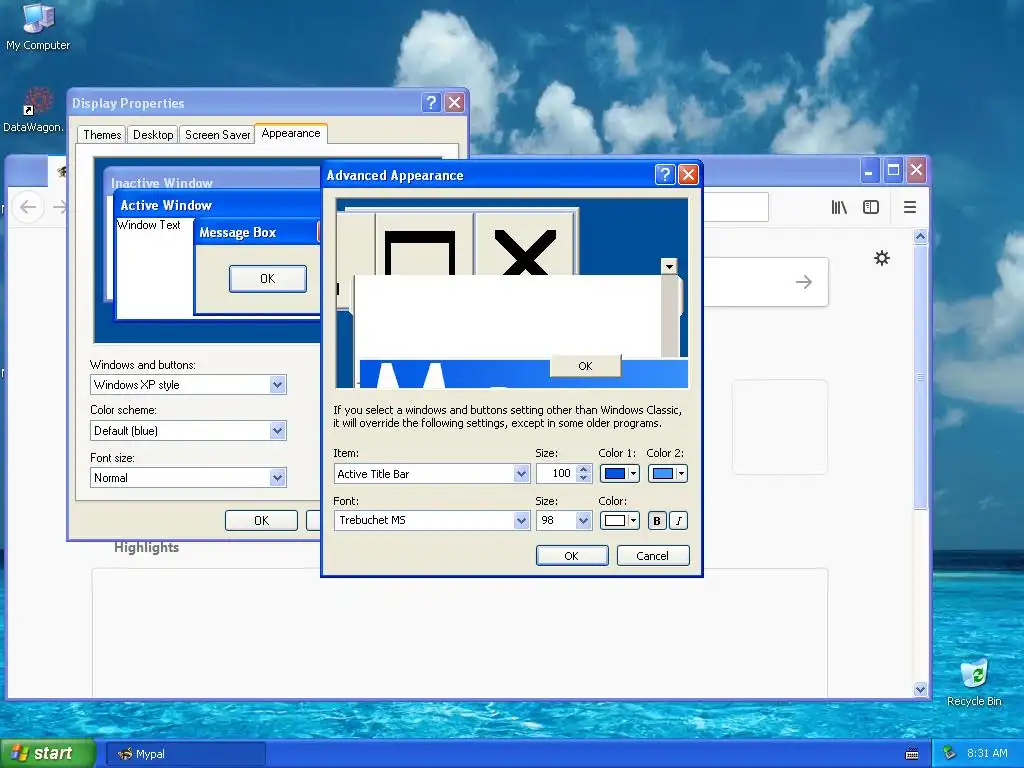Open the font Size dropdown showing 98
Image resolution: width=1024 pixels, height=768 pixels.
click(583, 520)
